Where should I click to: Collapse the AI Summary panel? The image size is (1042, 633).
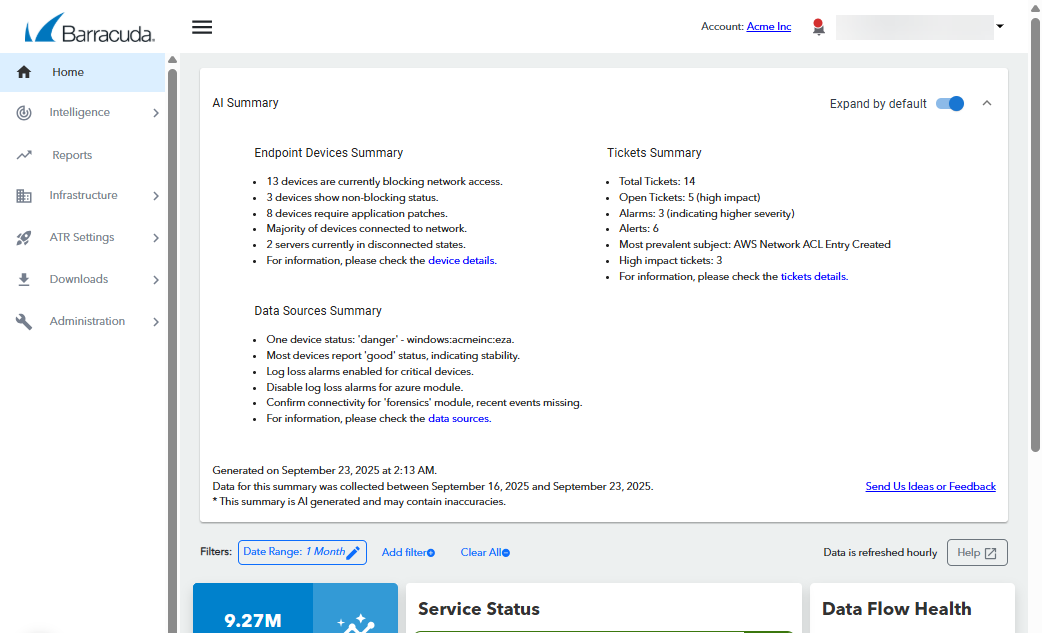coord(987,103)
